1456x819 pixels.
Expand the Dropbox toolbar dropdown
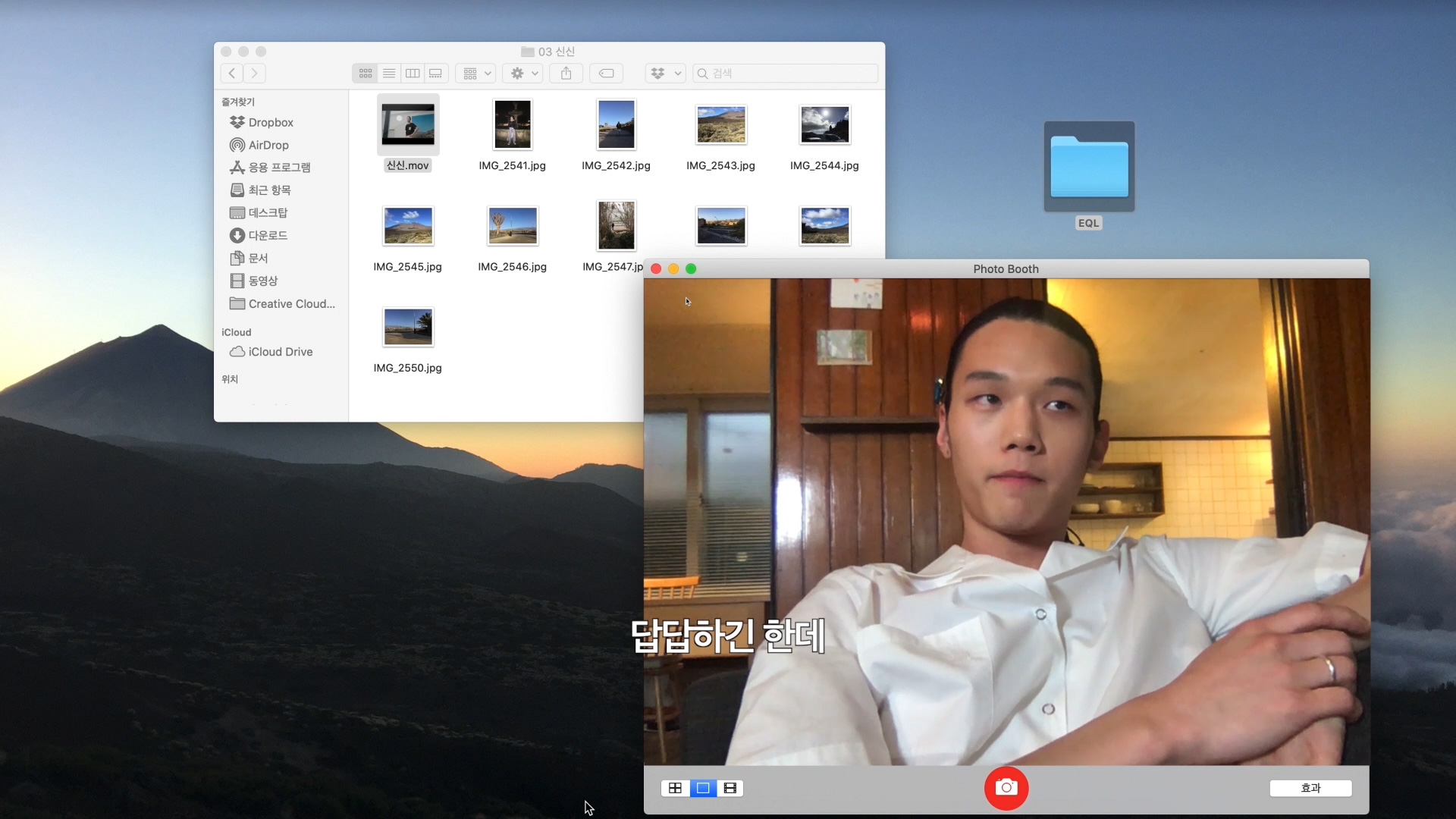point(666,74)
